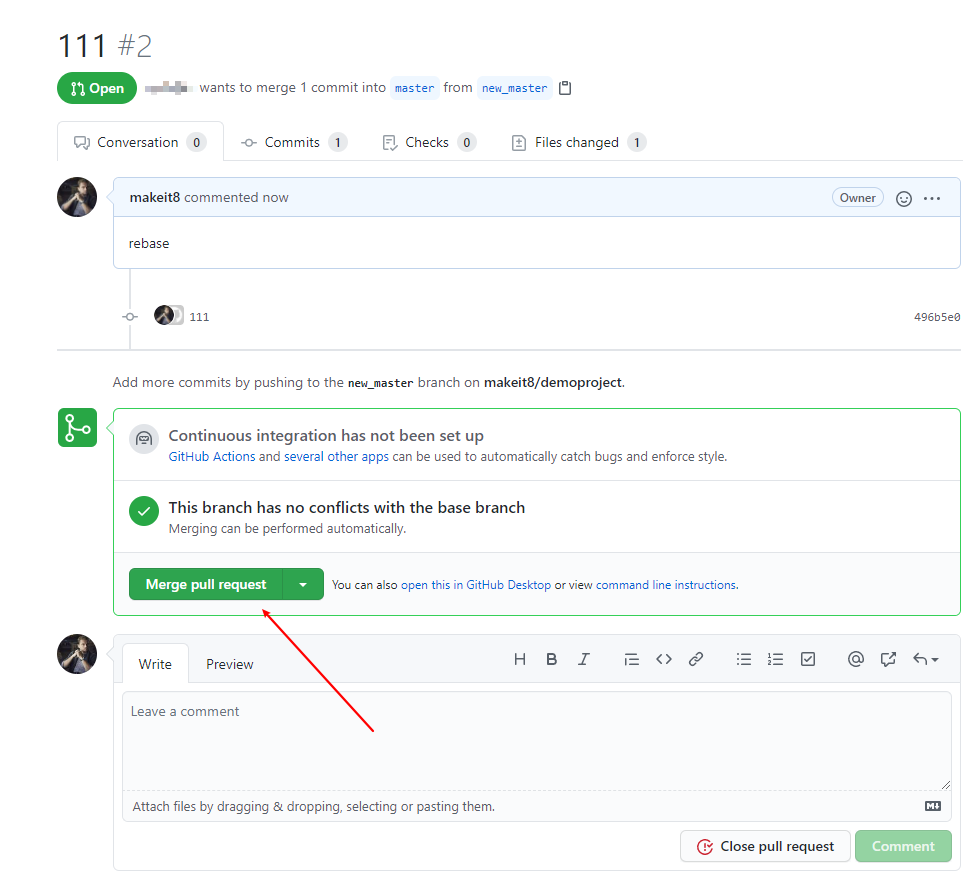Insert code with the angle brackets icon
This screenshot has width=963, height=879.
point(663,659)
